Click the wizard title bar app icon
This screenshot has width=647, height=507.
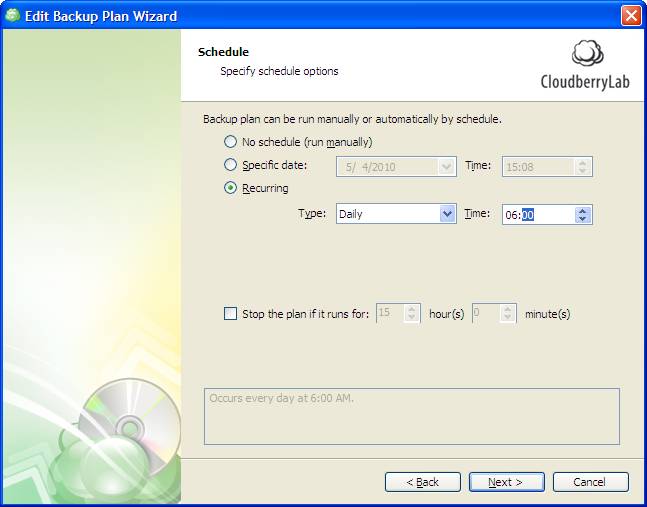(12, 16)
